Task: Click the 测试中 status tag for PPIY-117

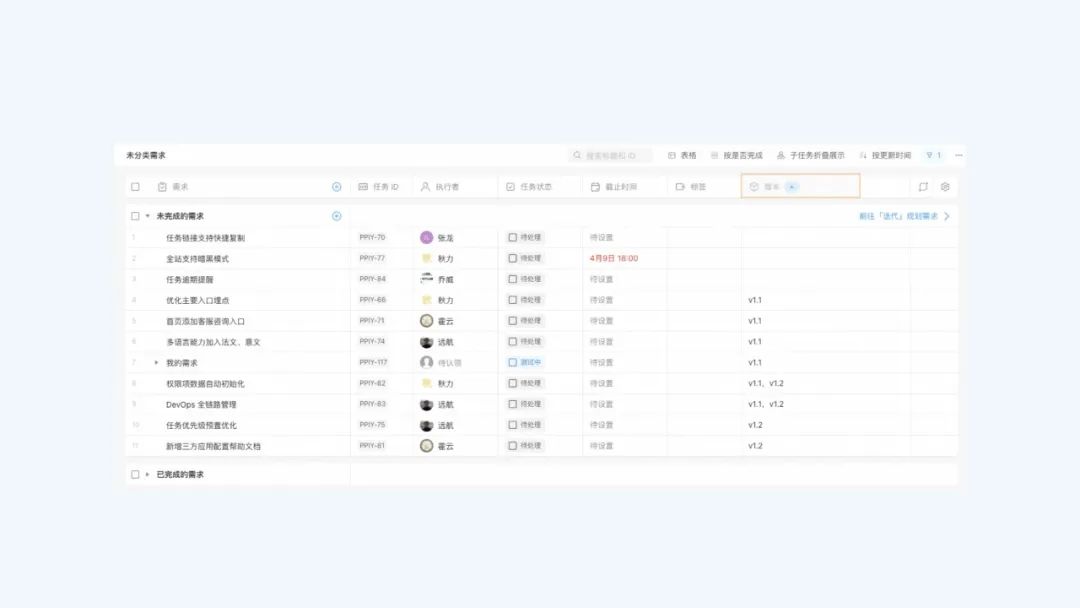Action: (525, 363)
